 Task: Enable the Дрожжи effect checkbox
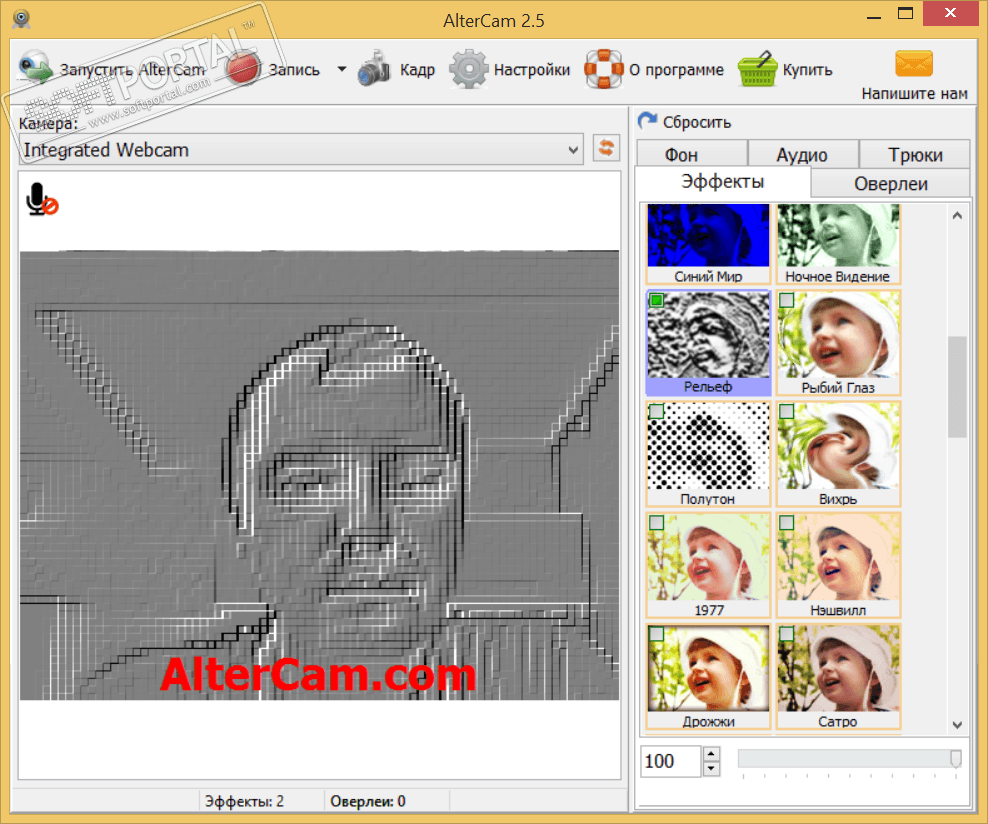[657, 633]
